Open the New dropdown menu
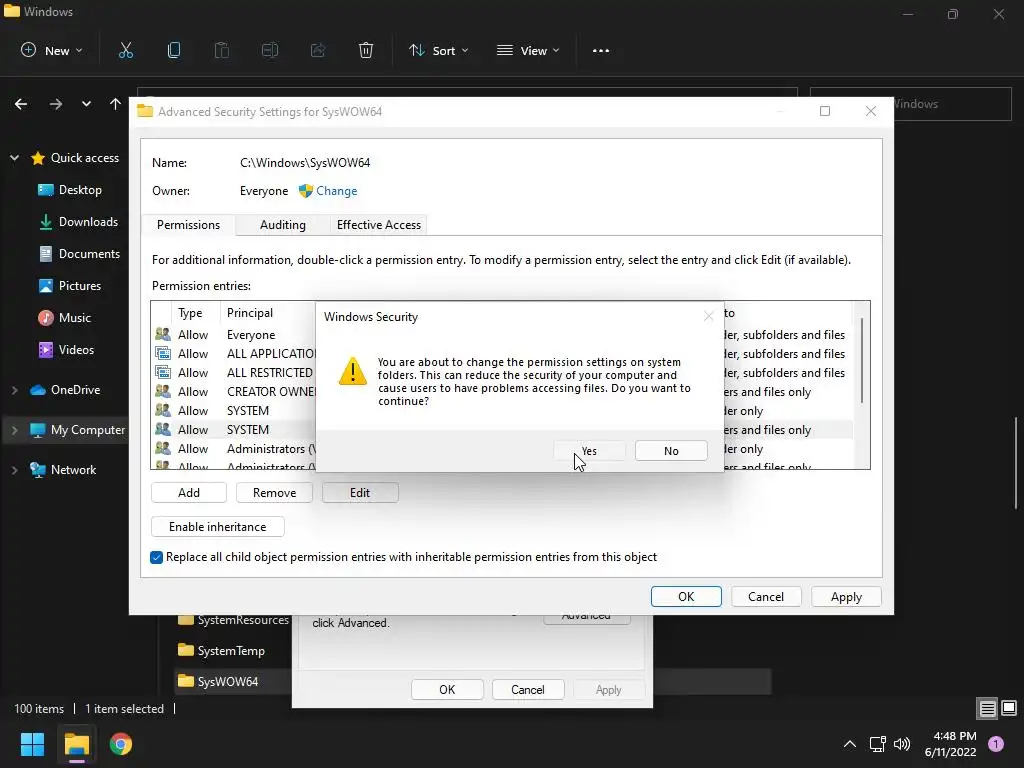Screen dimensions: 1024x768 pos(52,50)
